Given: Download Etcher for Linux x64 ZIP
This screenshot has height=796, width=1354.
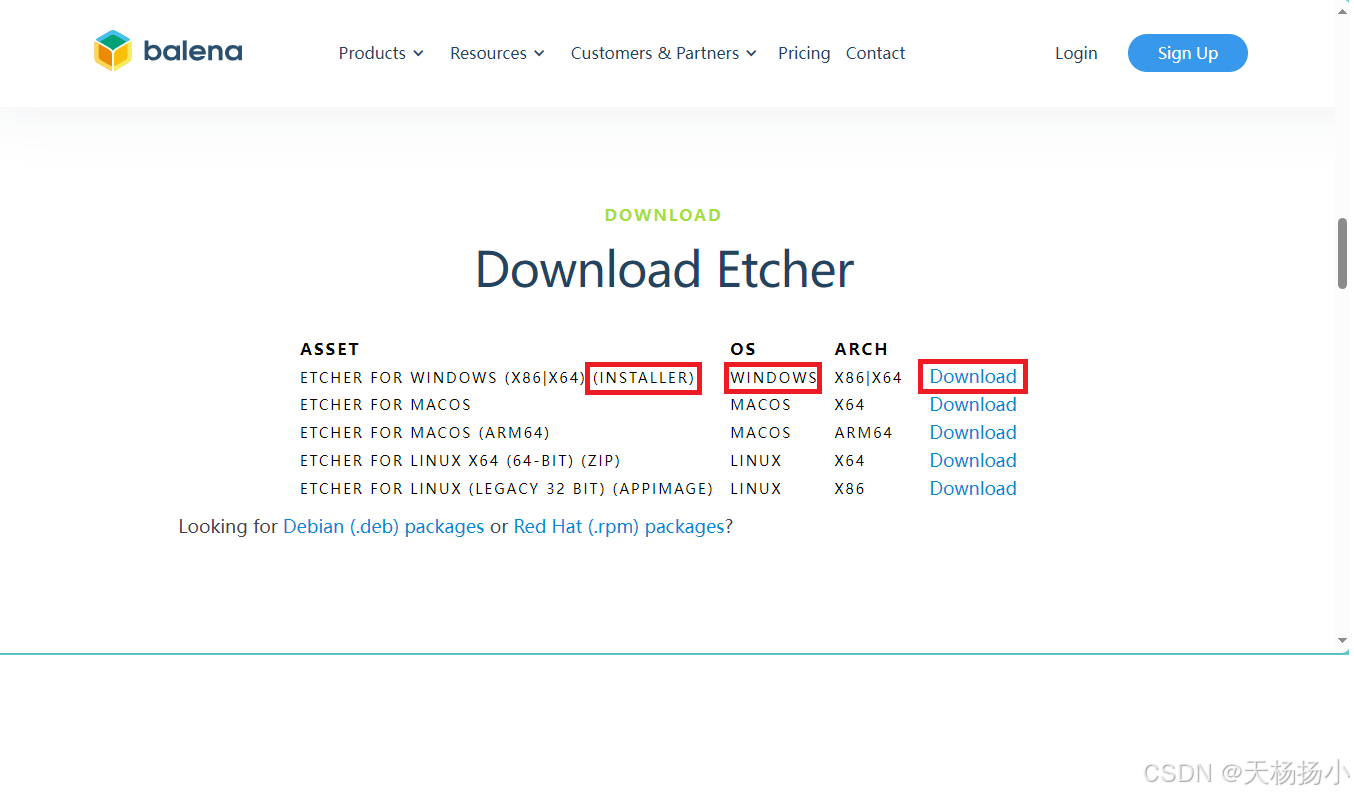Looking at the screenshot, I should 973,461.
